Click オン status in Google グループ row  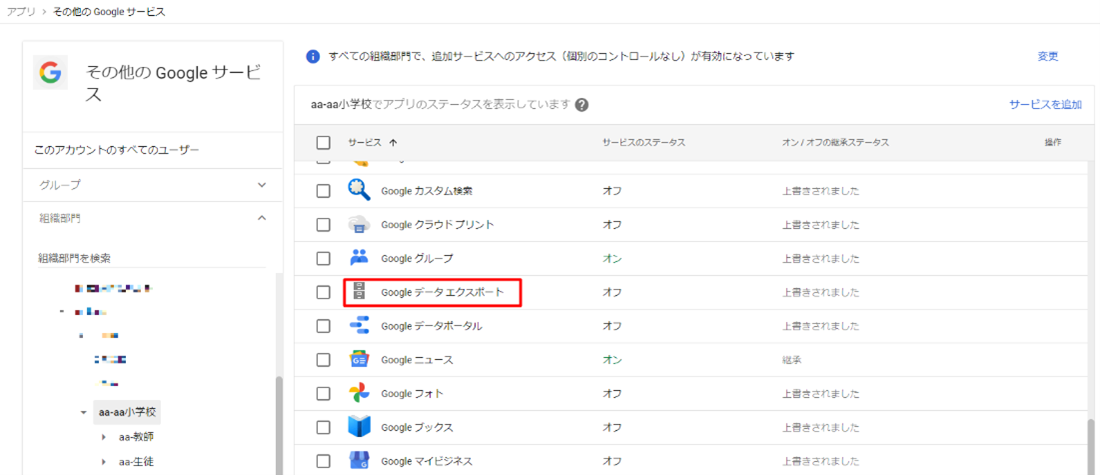click(612, 258)
